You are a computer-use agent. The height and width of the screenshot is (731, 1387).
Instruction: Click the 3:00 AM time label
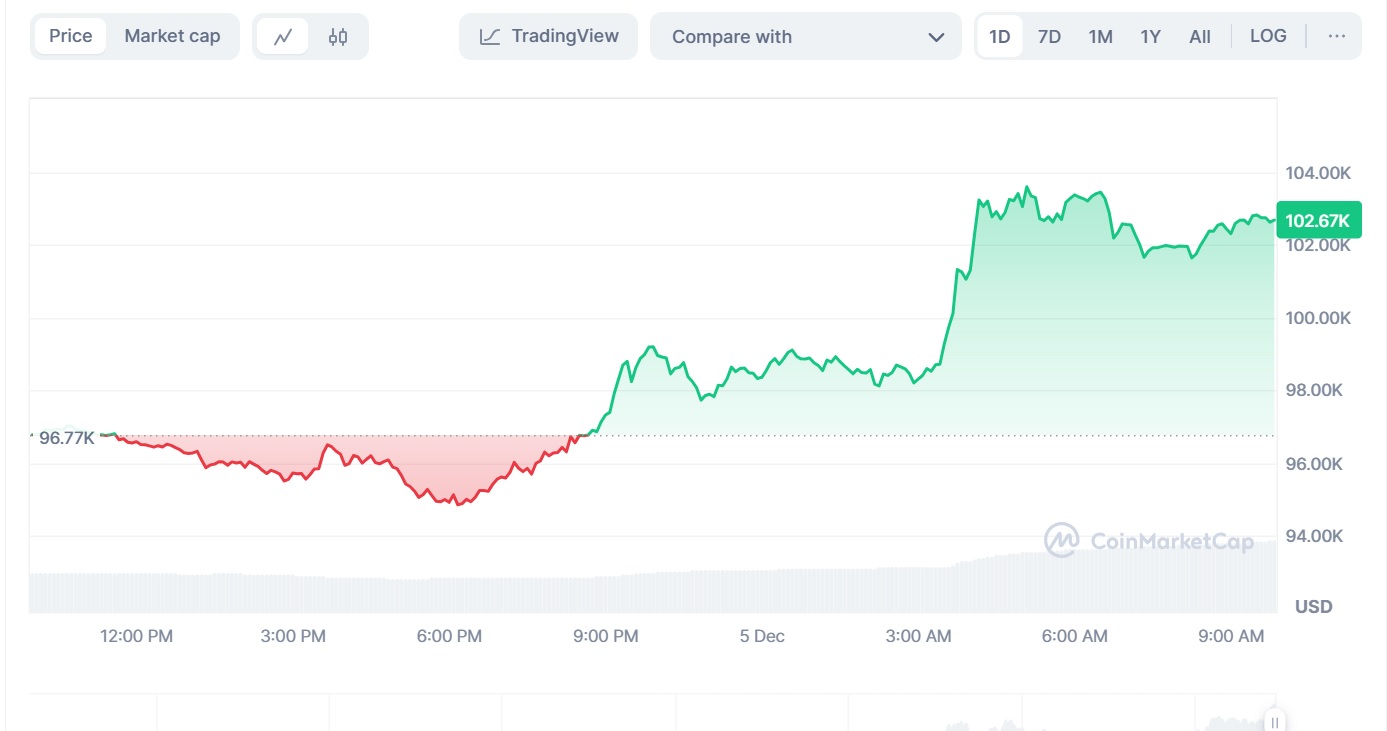click(x=919, y=636)
